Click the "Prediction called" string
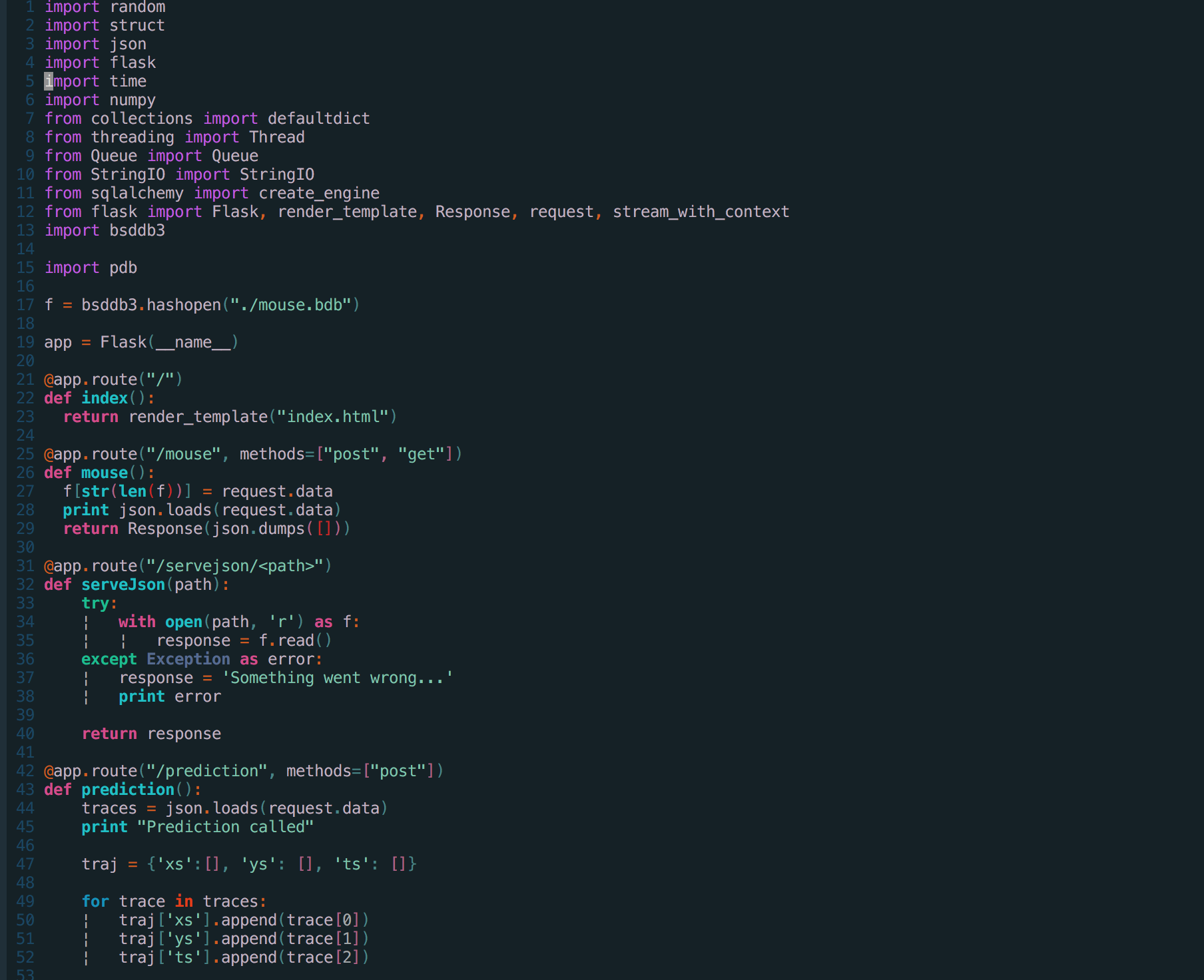Screen dimensions: 1204x980 point(225,827)
